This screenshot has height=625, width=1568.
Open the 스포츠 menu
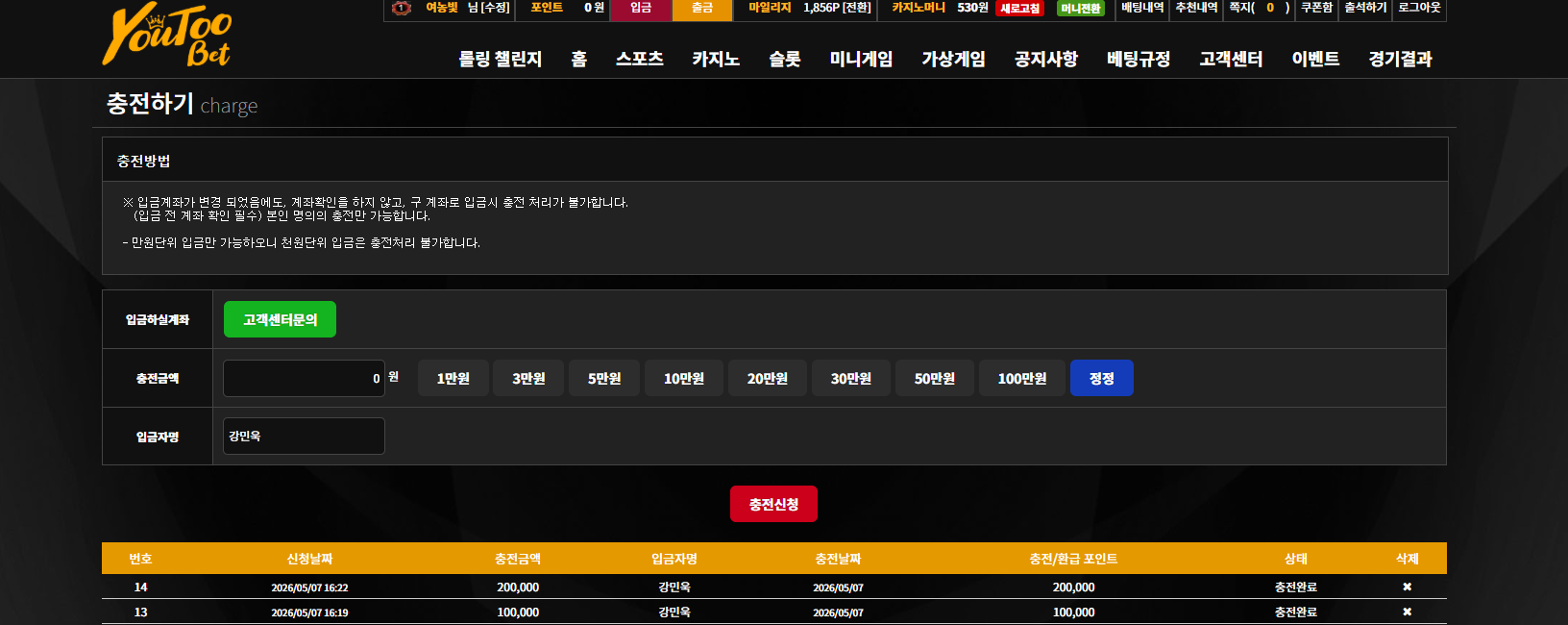point(640,59)
